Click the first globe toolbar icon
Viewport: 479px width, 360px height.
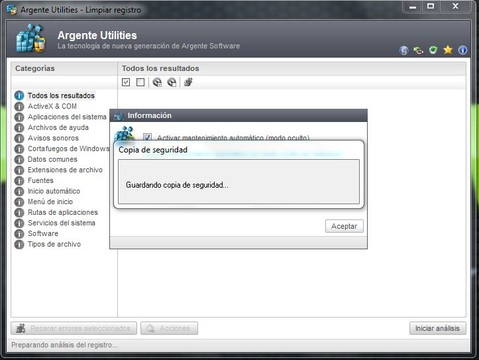click(157, 82)
